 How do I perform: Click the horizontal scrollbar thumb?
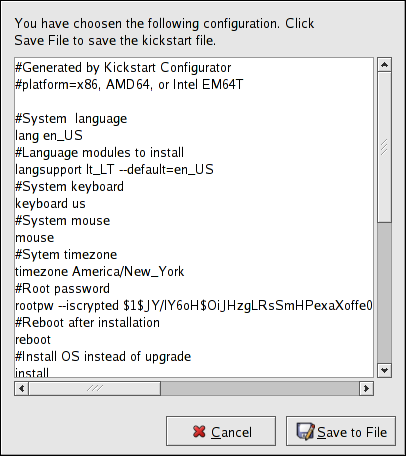click(x=95, y=389)
